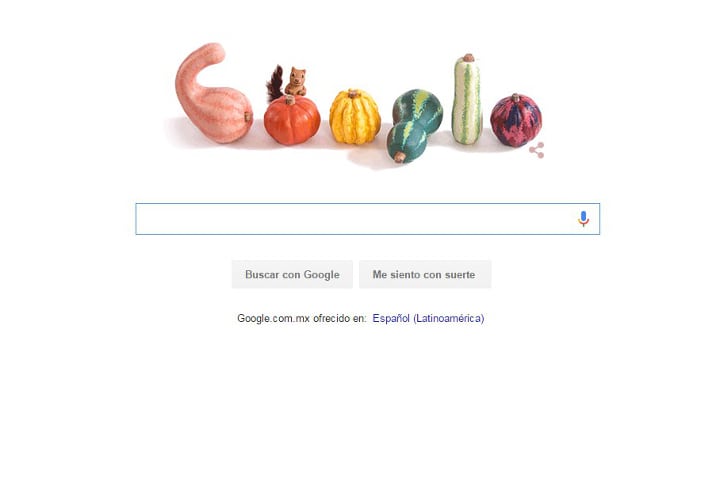Click the squirrel sitting on the pumpkin
The height and width of the screenshot is (500, 720).
pyautogui.click(x=295, y=81)
